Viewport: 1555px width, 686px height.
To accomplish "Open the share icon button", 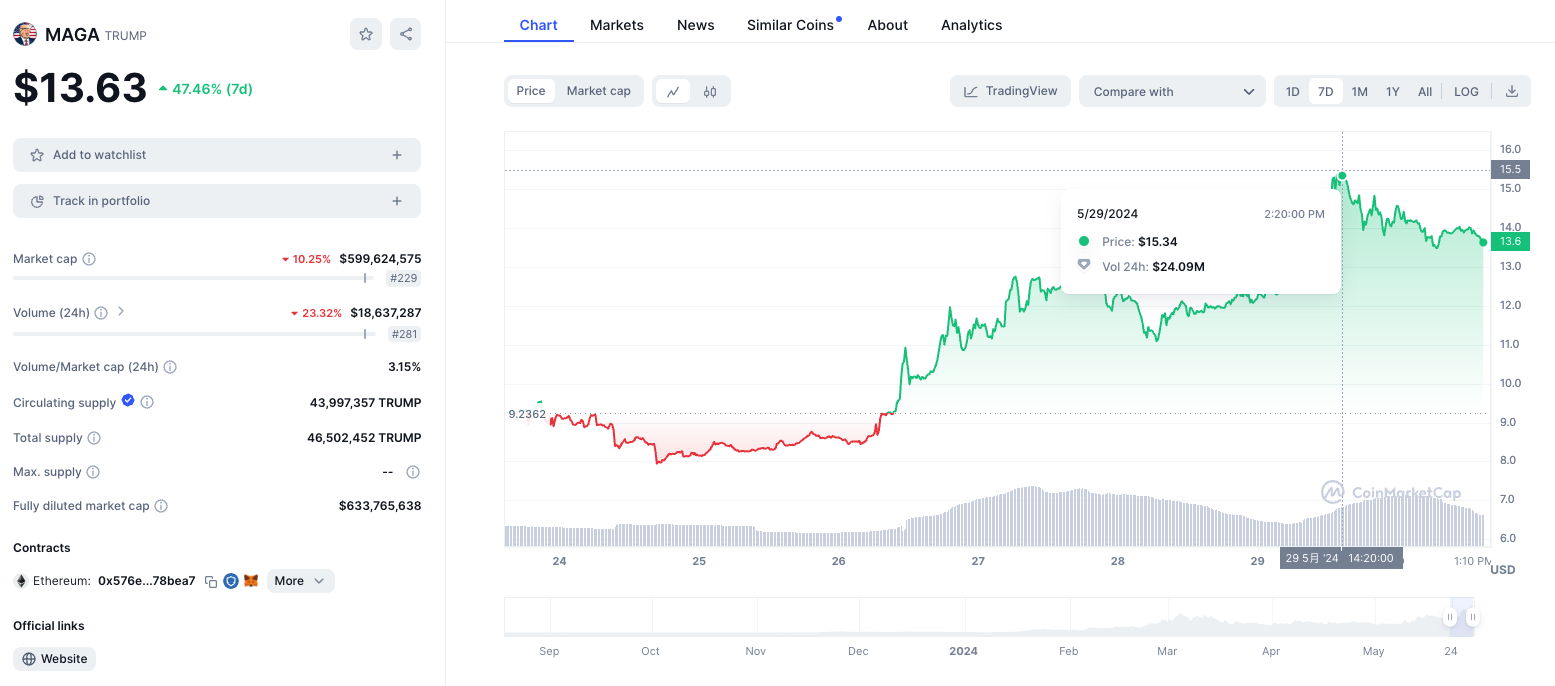I will coord(405,34).
